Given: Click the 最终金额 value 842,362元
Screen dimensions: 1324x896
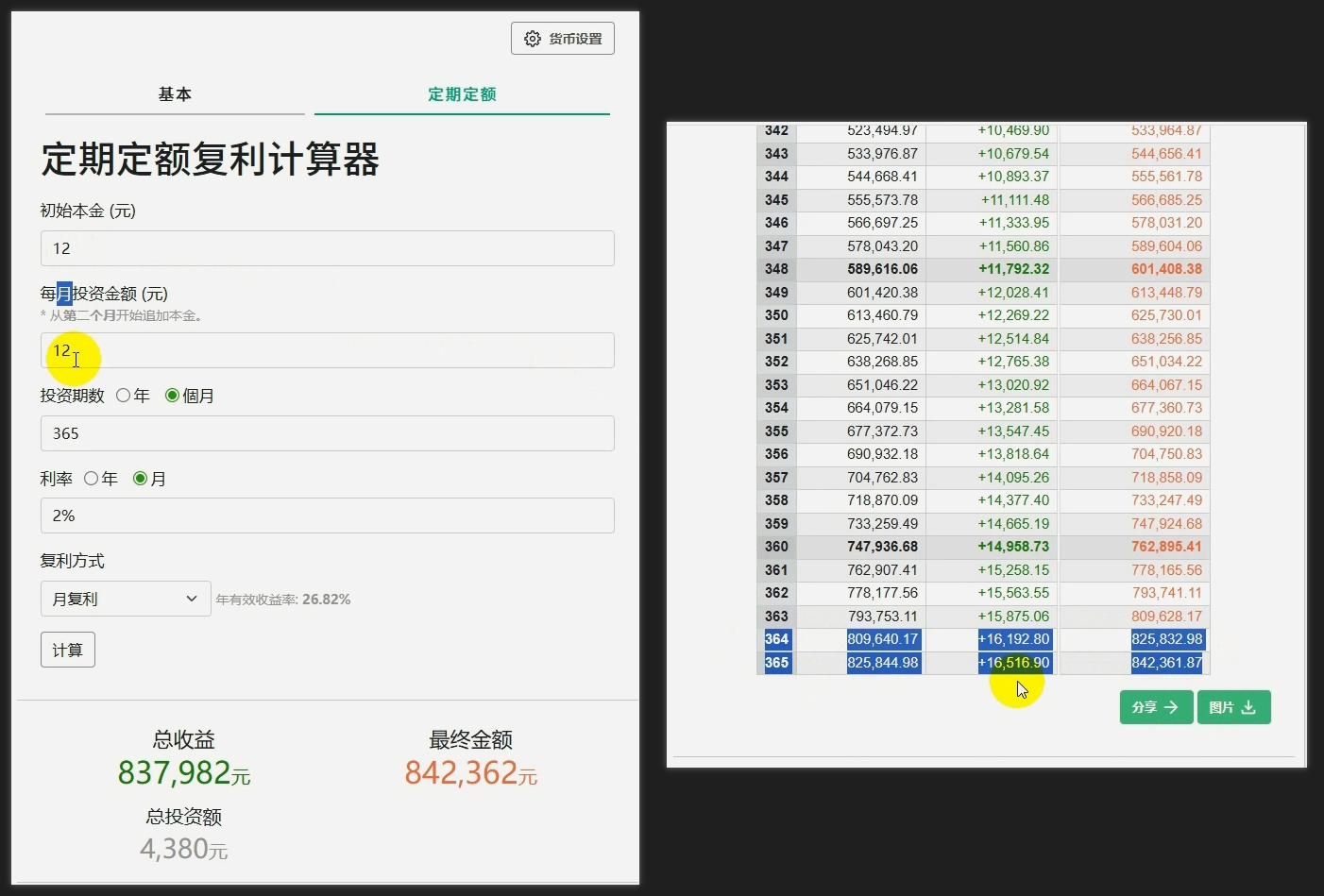Looking at the screenshot, I should coord(471,773).
